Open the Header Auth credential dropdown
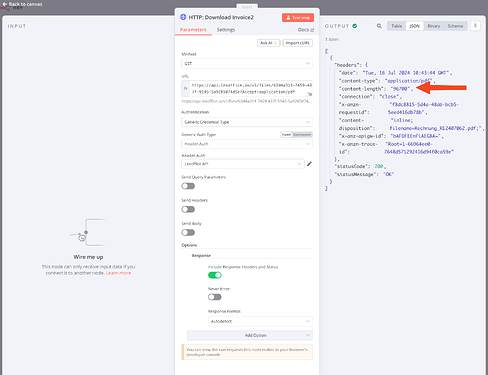 tap(243, 164)
